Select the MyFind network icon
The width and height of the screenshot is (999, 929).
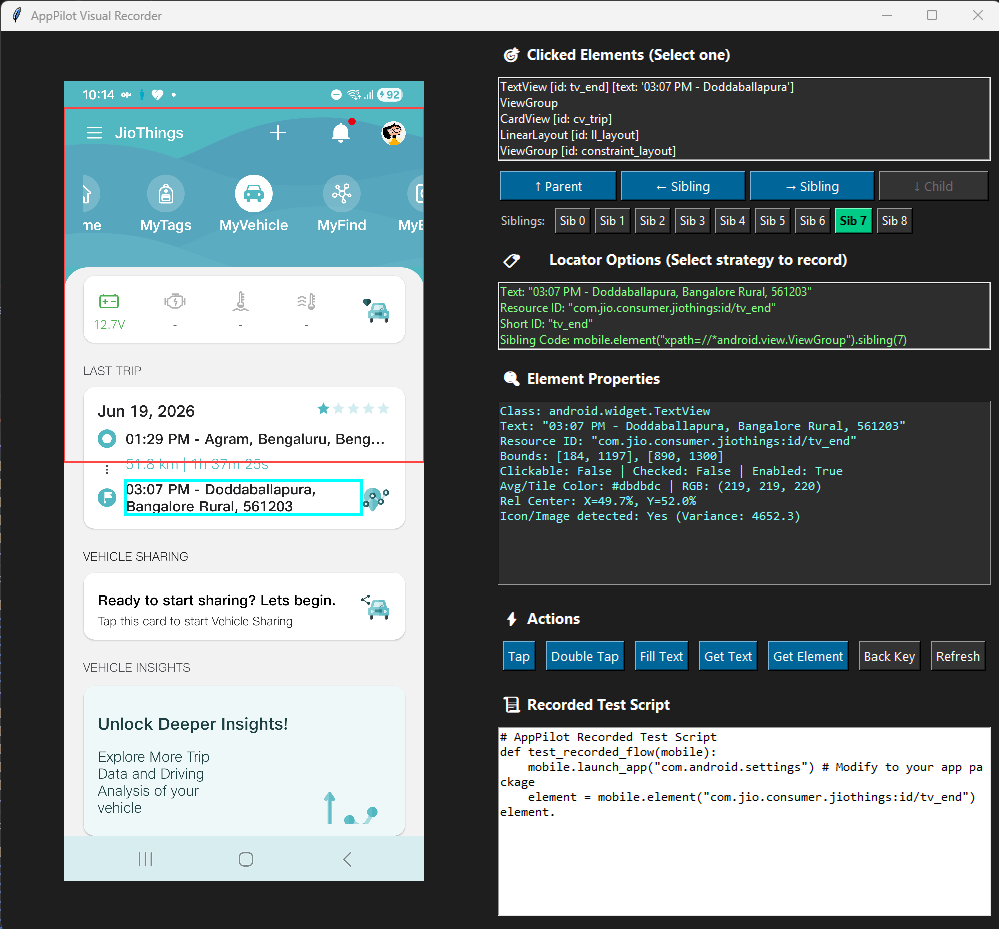pos(341,193)
